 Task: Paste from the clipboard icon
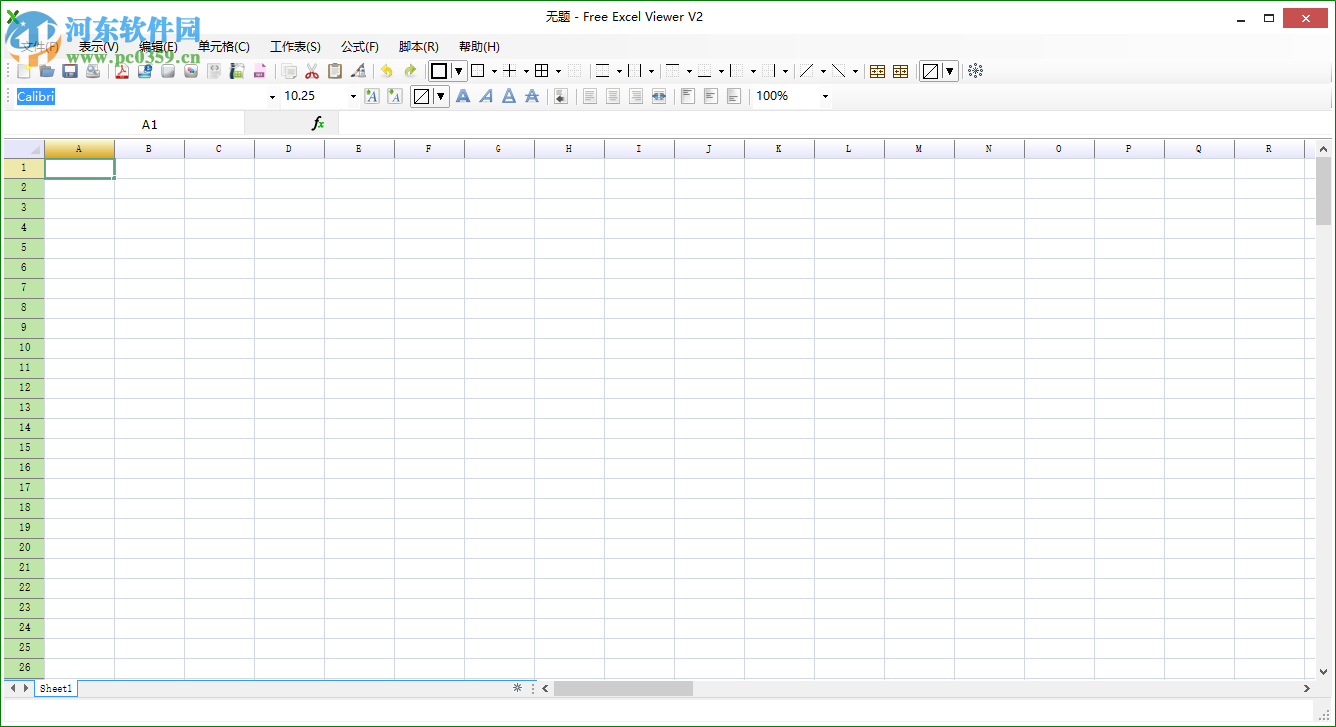[335, 71]
